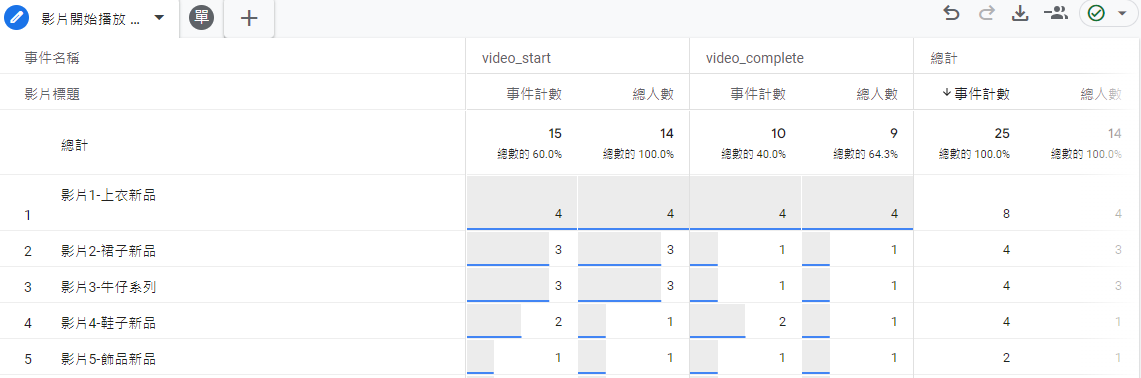Click the green checkmark status icon

point(1096,13)
